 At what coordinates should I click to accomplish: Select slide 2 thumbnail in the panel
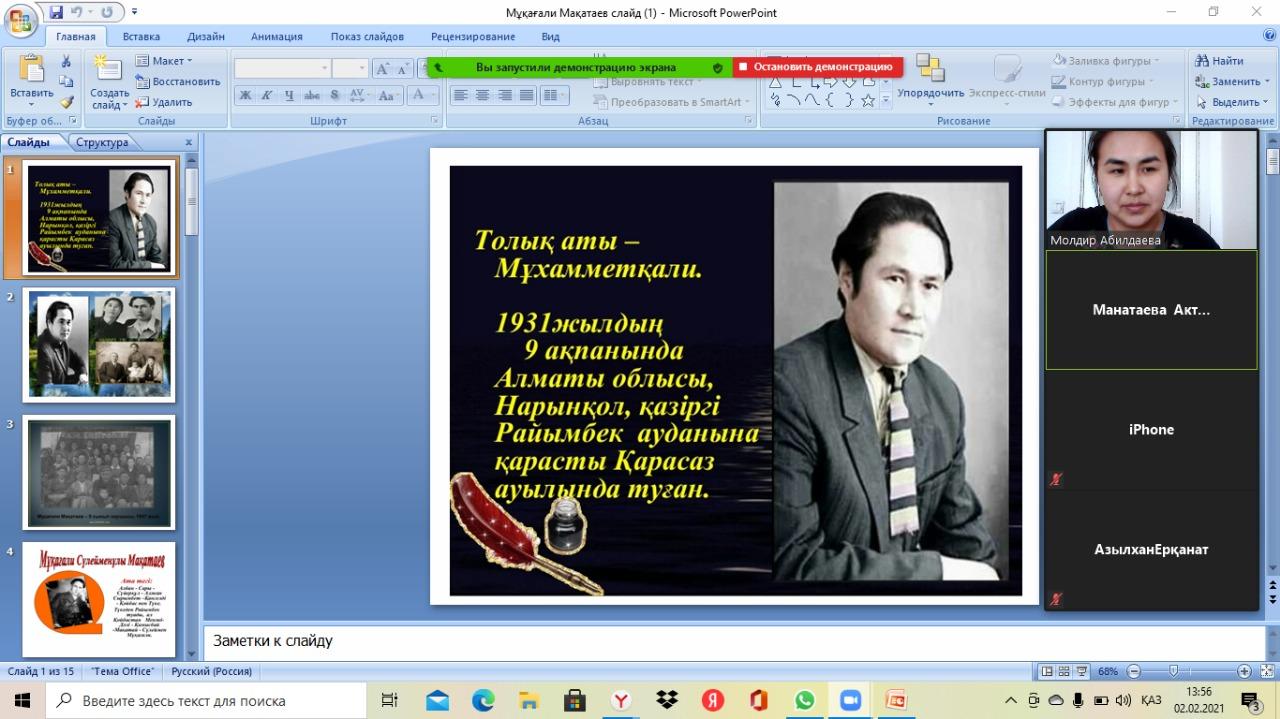(98, 343)
